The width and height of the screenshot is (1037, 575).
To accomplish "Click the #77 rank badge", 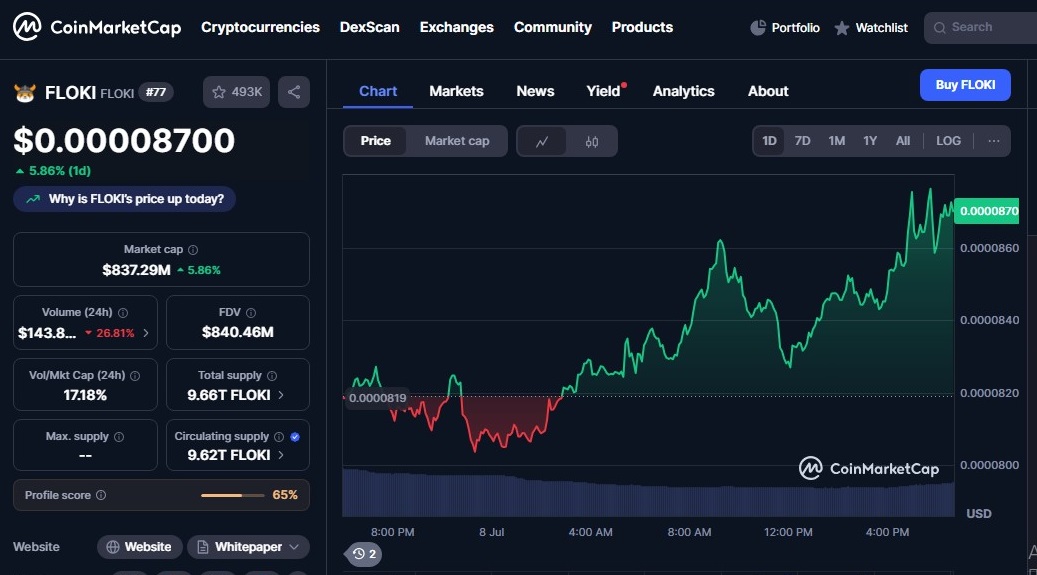I will click(x=156, y=92).
